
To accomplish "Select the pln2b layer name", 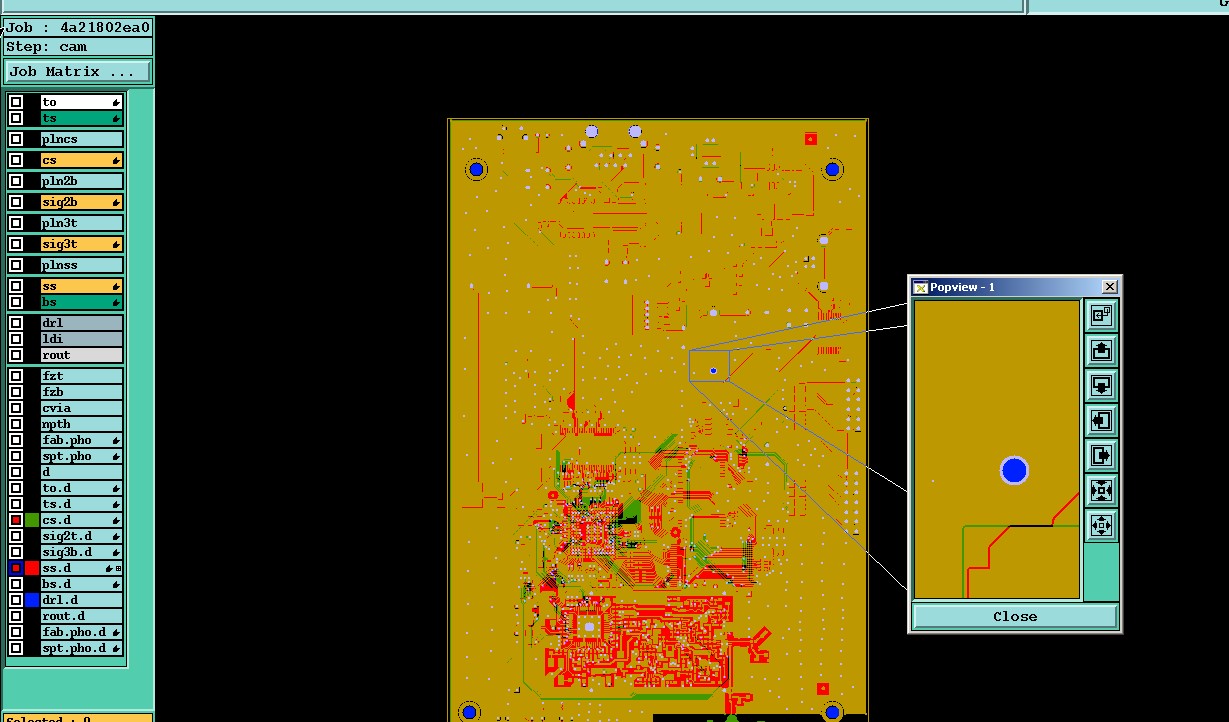I will pyautogui.click(x=82, y=181).
